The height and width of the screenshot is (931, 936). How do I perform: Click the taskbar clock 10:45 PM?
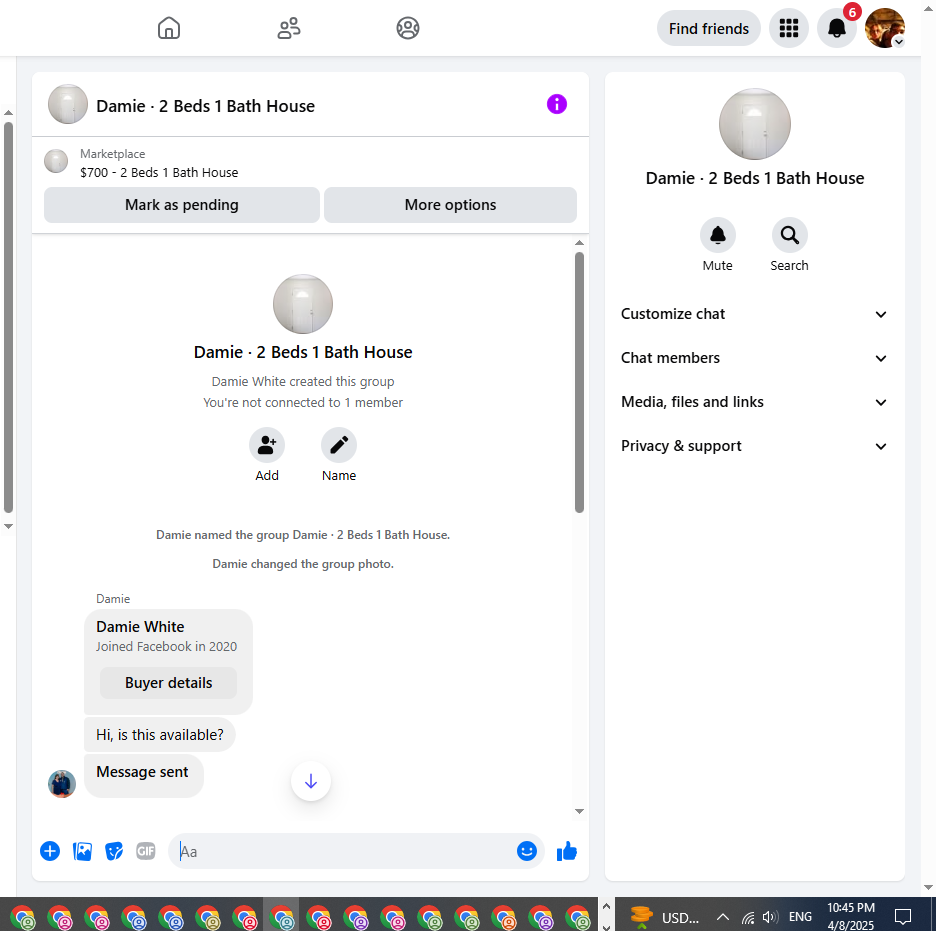click(x=851, y=908)
